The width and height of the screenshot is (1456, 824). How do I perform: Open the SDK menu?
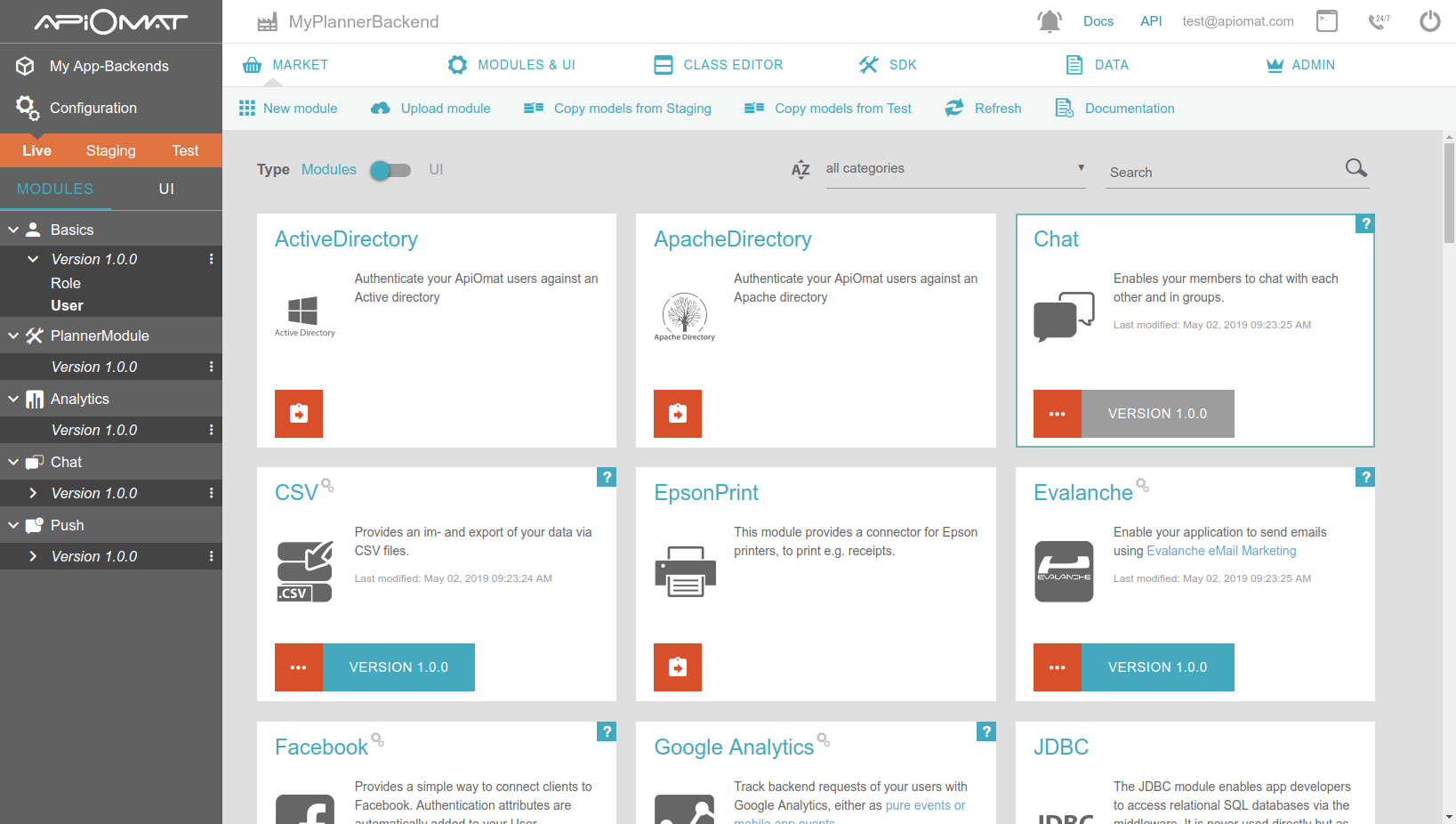coord(888,65)
